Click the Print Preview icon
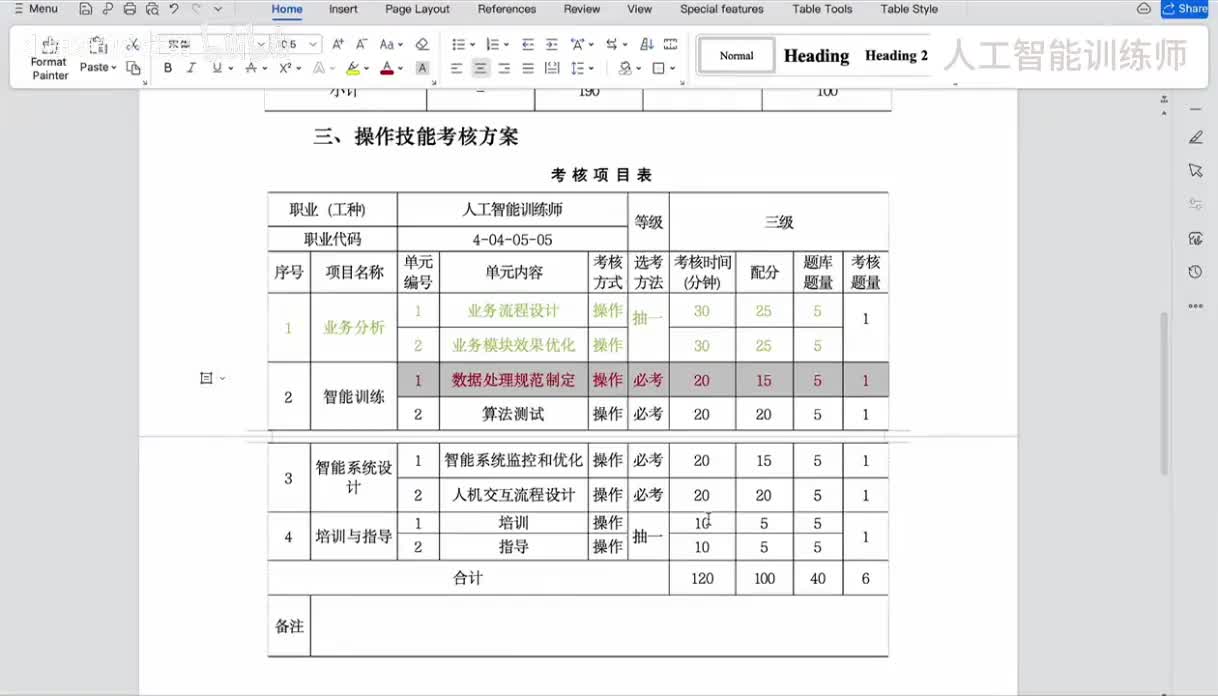The image size is (1218, 696). [152, 9]
